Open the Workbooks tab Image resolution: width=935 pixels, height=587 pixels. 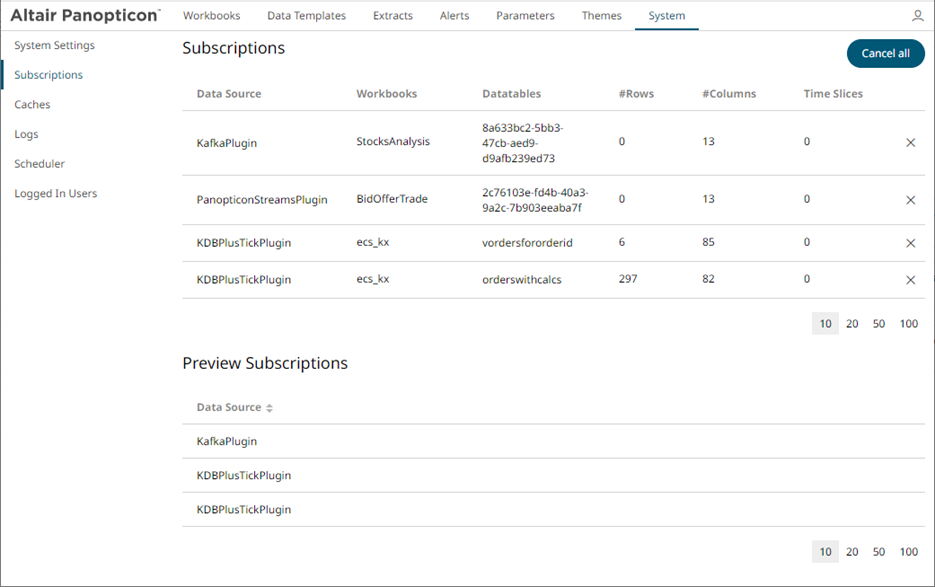[x=211, y=16]
